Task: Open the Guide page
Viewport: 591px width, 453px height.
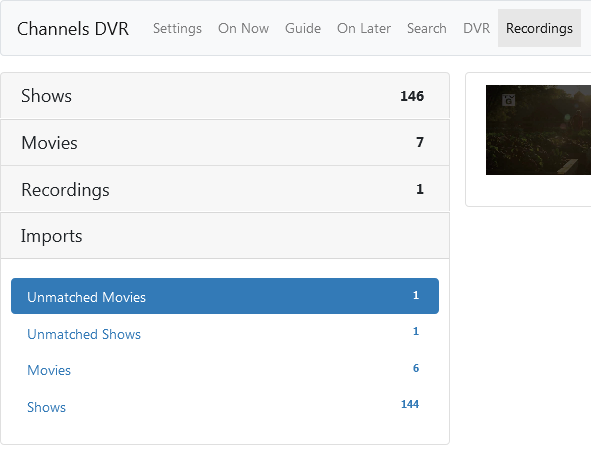Action: tap(303, 28)
